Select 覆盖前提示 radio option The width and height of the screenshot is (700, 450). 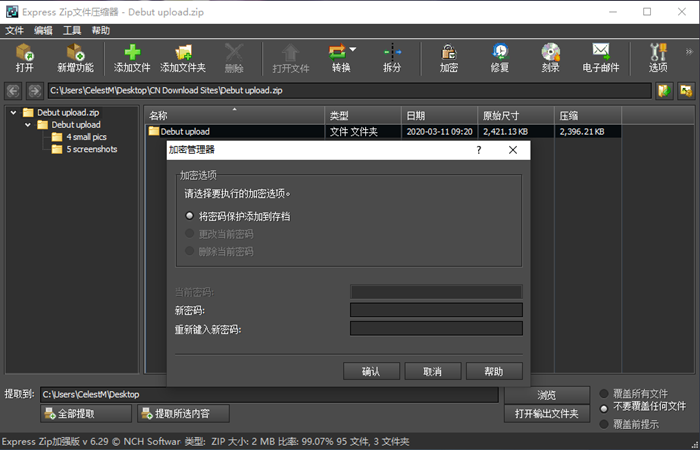(x=604, y=424)
